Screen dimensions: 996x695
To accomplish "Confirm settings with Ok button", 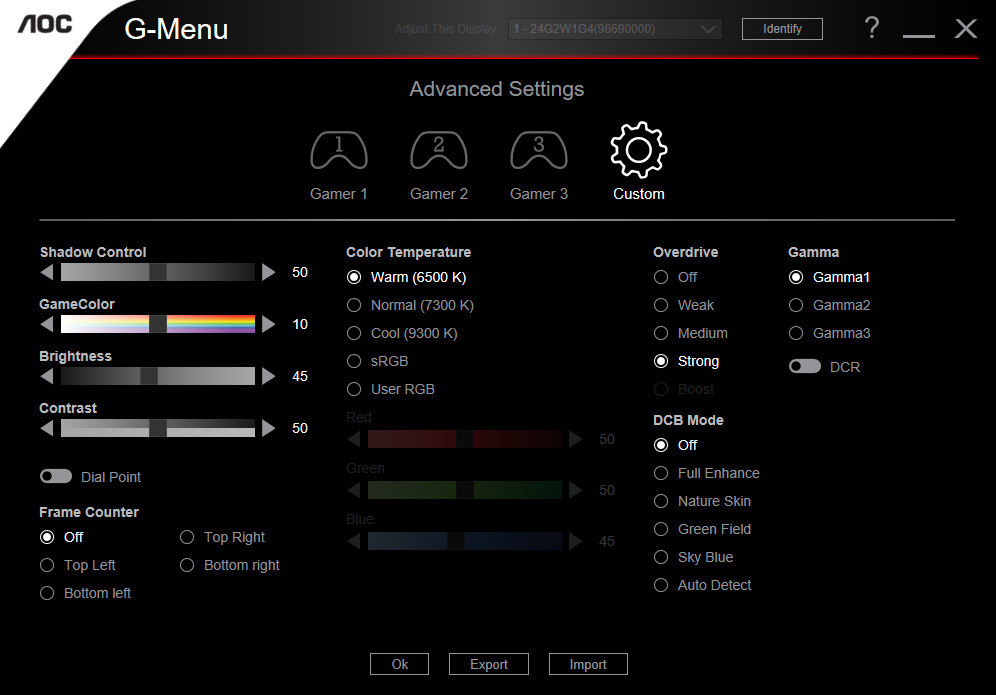I will (400, 664).
